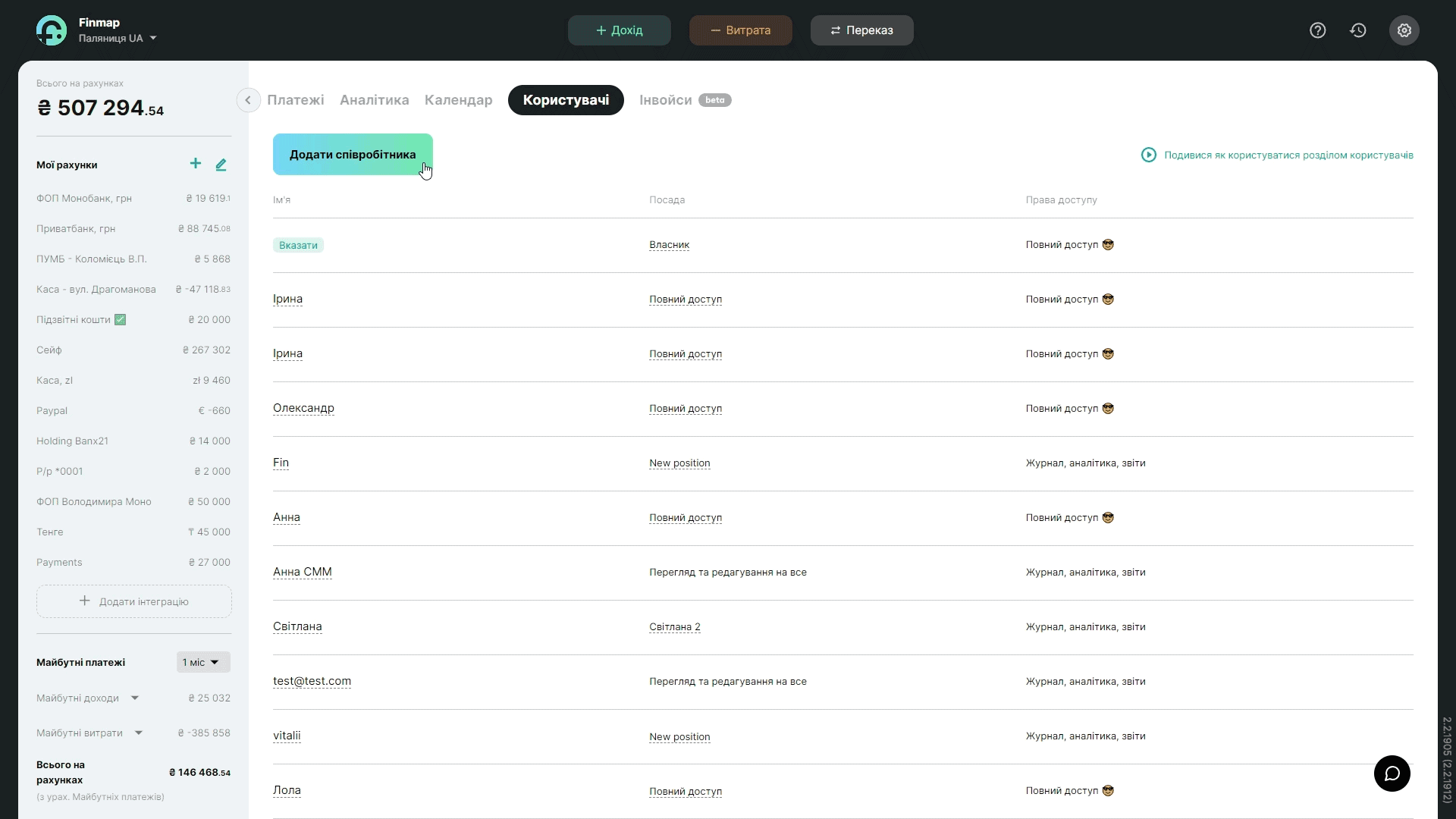Select Каса - вул. Драгоманова account
Viewport: 1456px width, 819px height.
point(133,289)
